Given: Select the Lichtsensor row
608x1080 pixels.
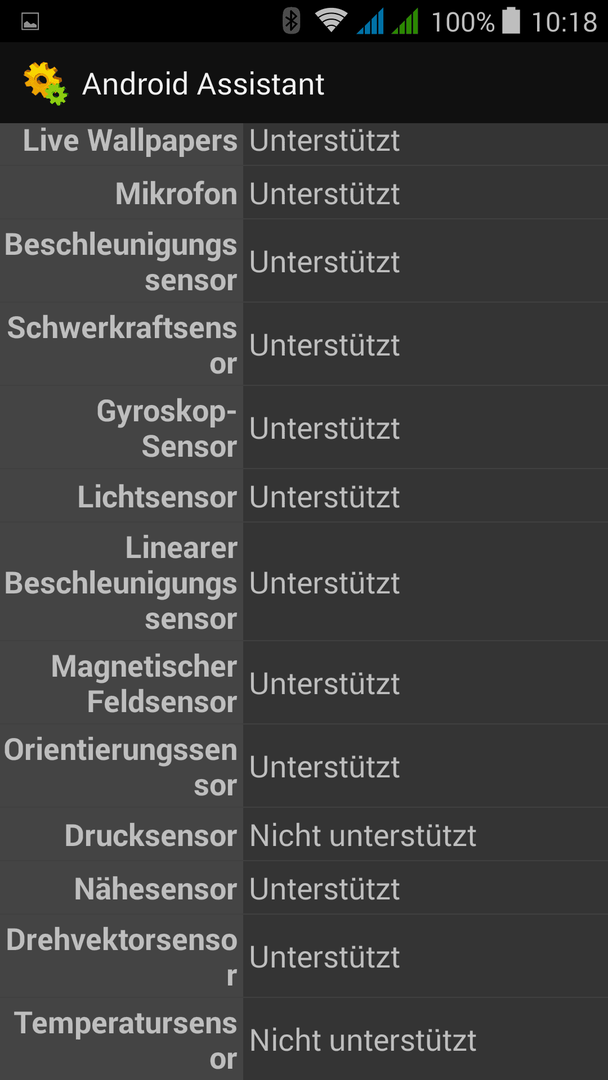Looking at the screenshot, I should [x=304, y=497].
